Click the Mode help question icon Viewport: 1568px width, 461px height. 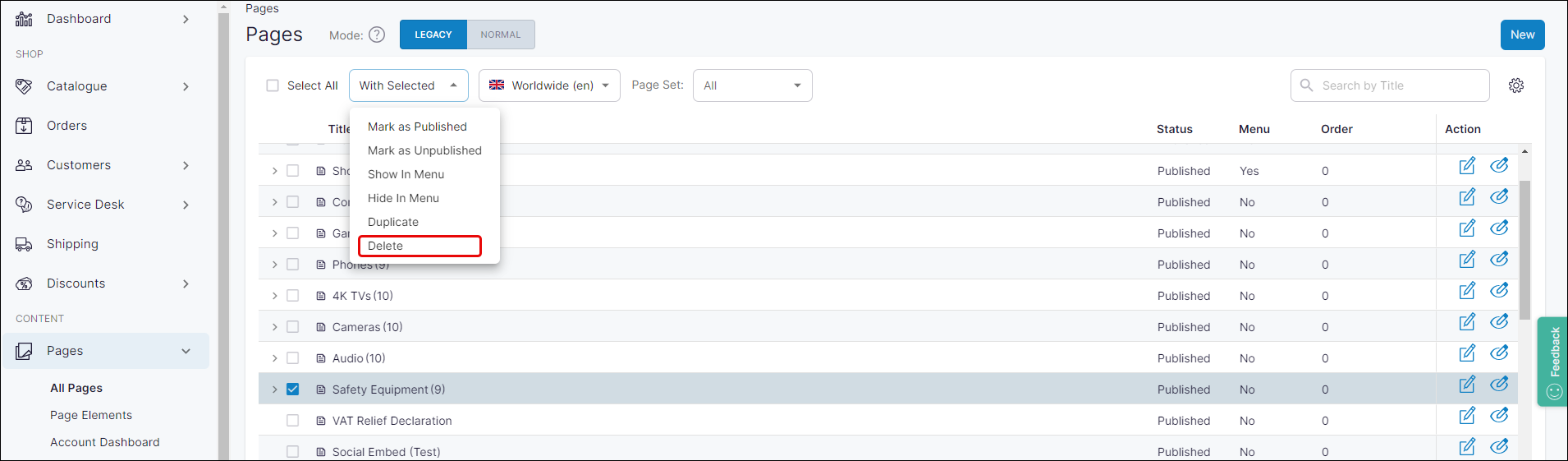coord(377,35)
